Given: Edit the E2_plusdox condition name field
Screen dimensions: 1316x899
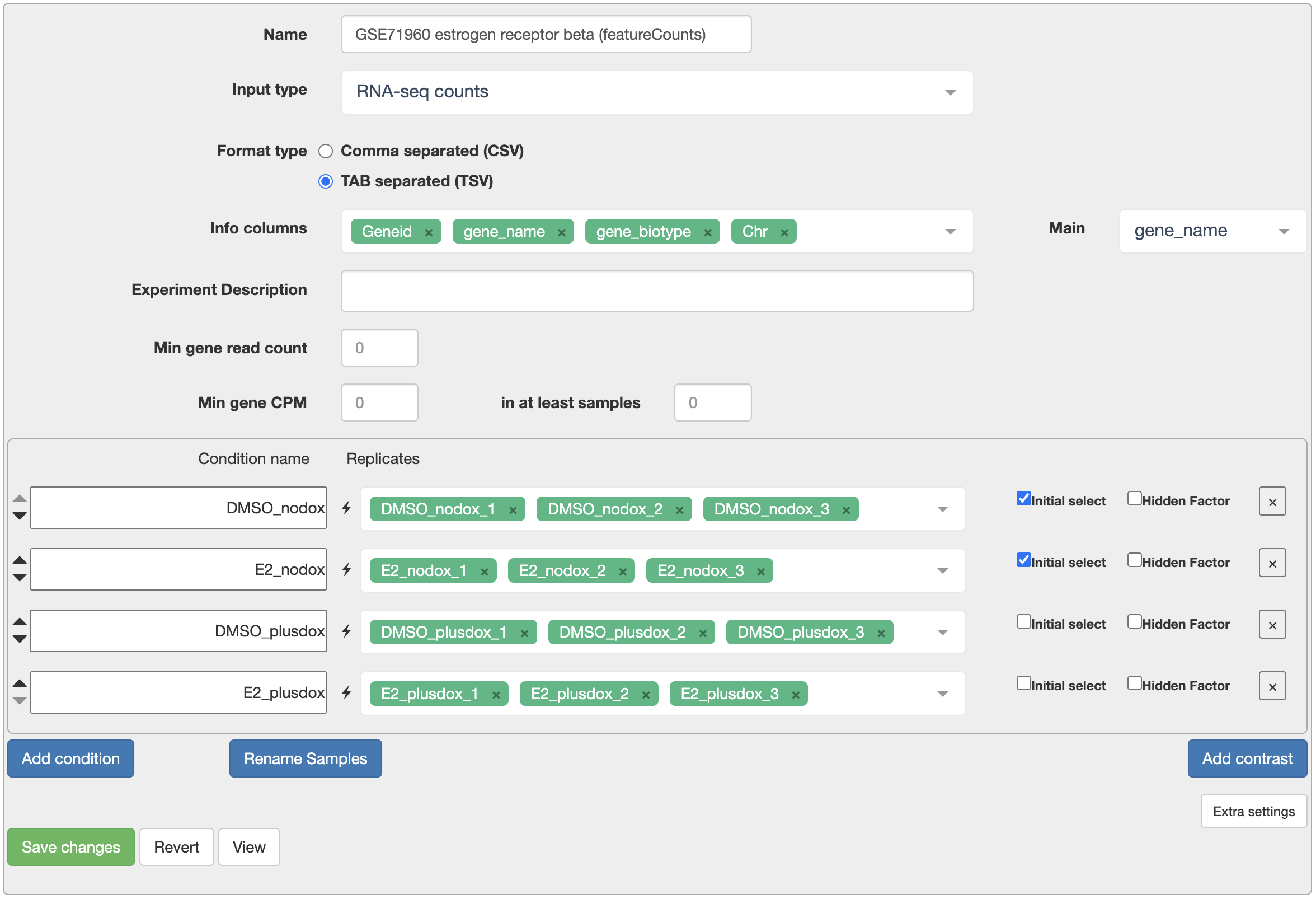Looking at the screenshot, I should tap(178, 694).
